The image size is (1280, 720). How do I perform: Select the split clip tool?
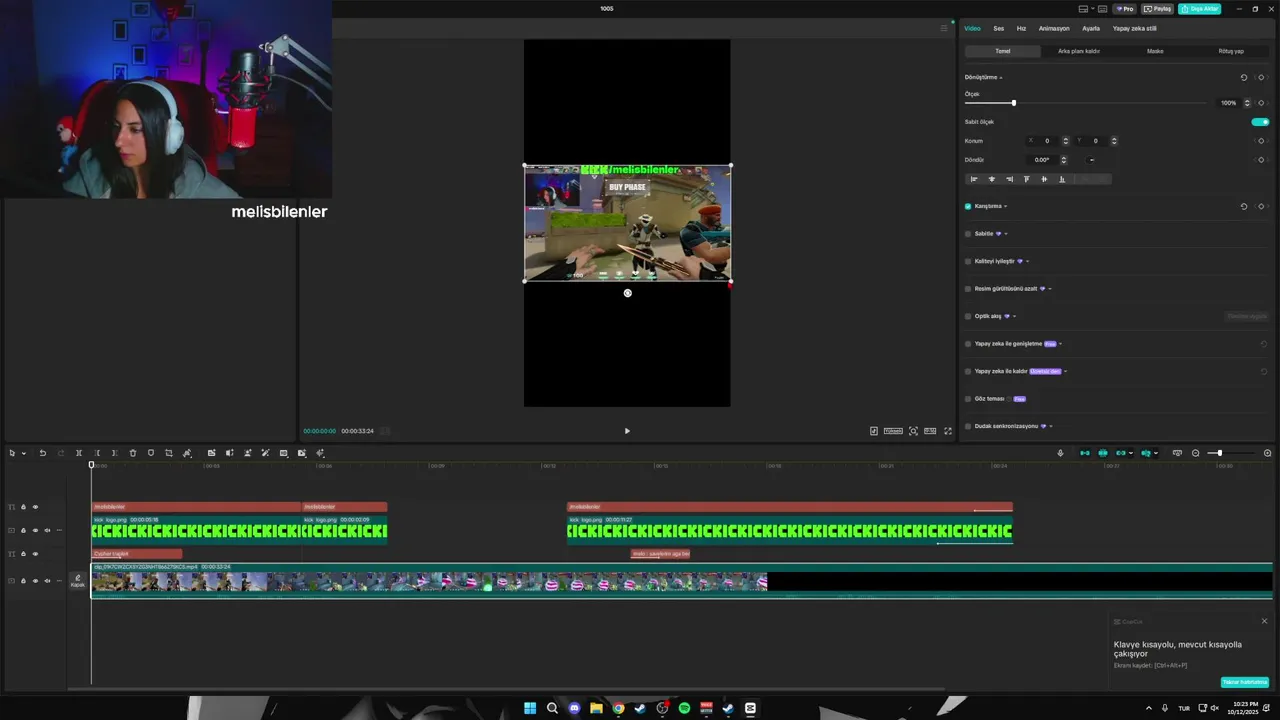(x=79, y=453)
